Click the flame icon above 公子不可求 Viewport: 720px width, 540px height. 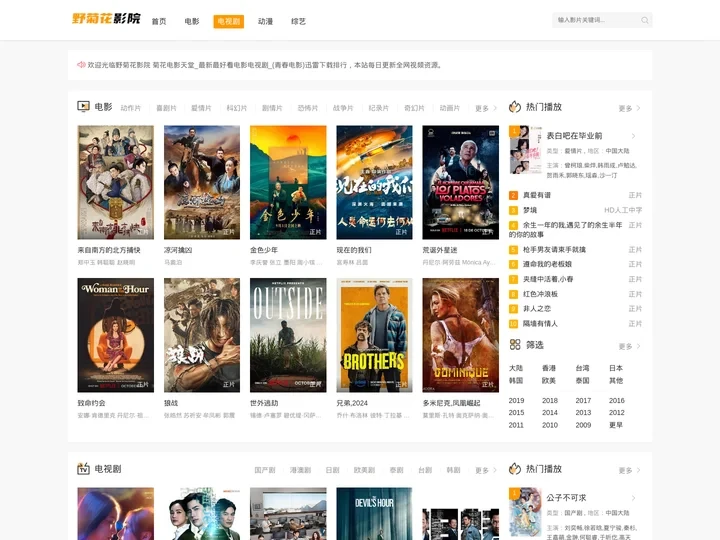point(515,469)
